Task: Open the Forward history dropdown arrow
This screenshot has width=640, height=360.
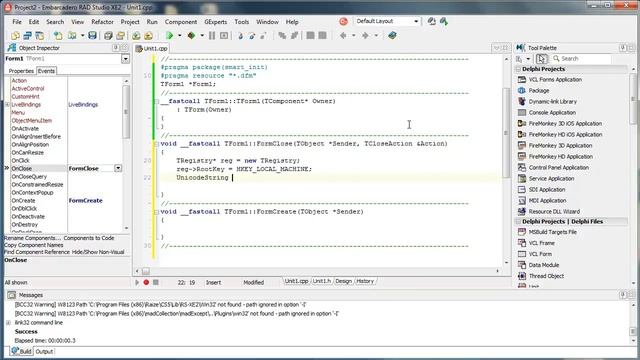Action: coord(376,36)
